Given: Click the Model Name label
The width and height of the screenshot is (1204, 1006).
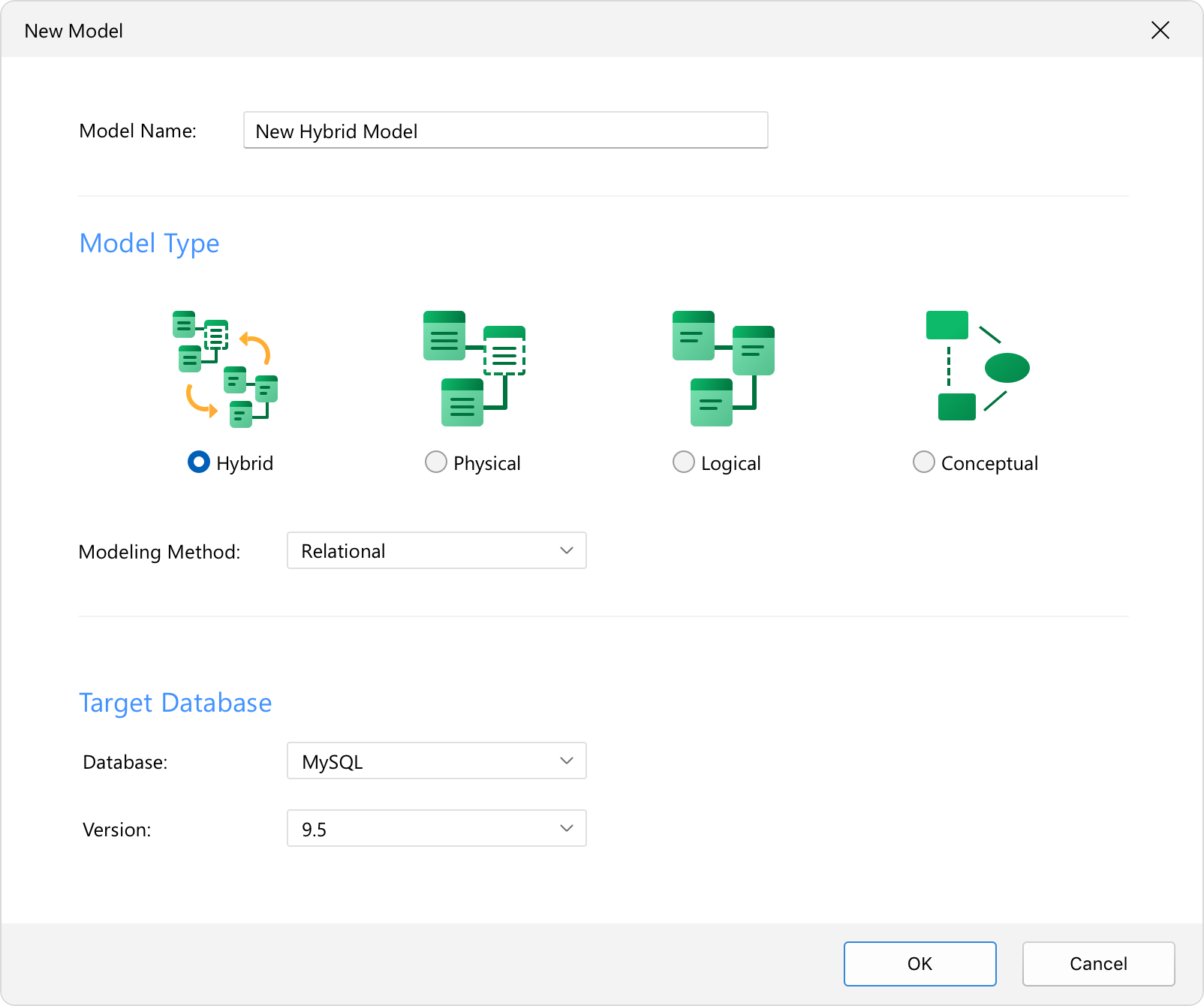Looking at the screenshot, I should coord(138,131).
